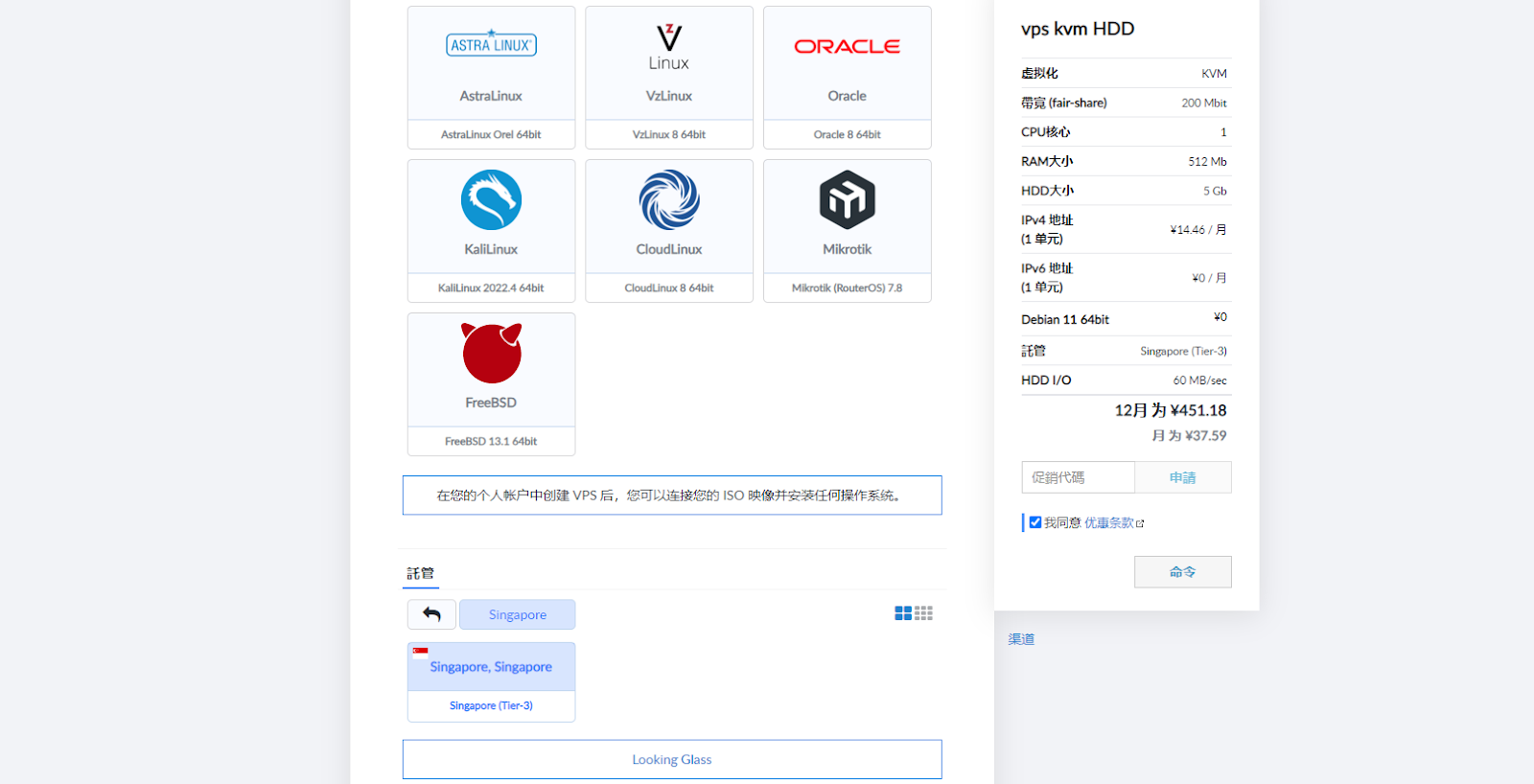The height and width of the screenshot is (784, 1534).
Task: Switch to large tile view icon
Action: pos(903,613)
